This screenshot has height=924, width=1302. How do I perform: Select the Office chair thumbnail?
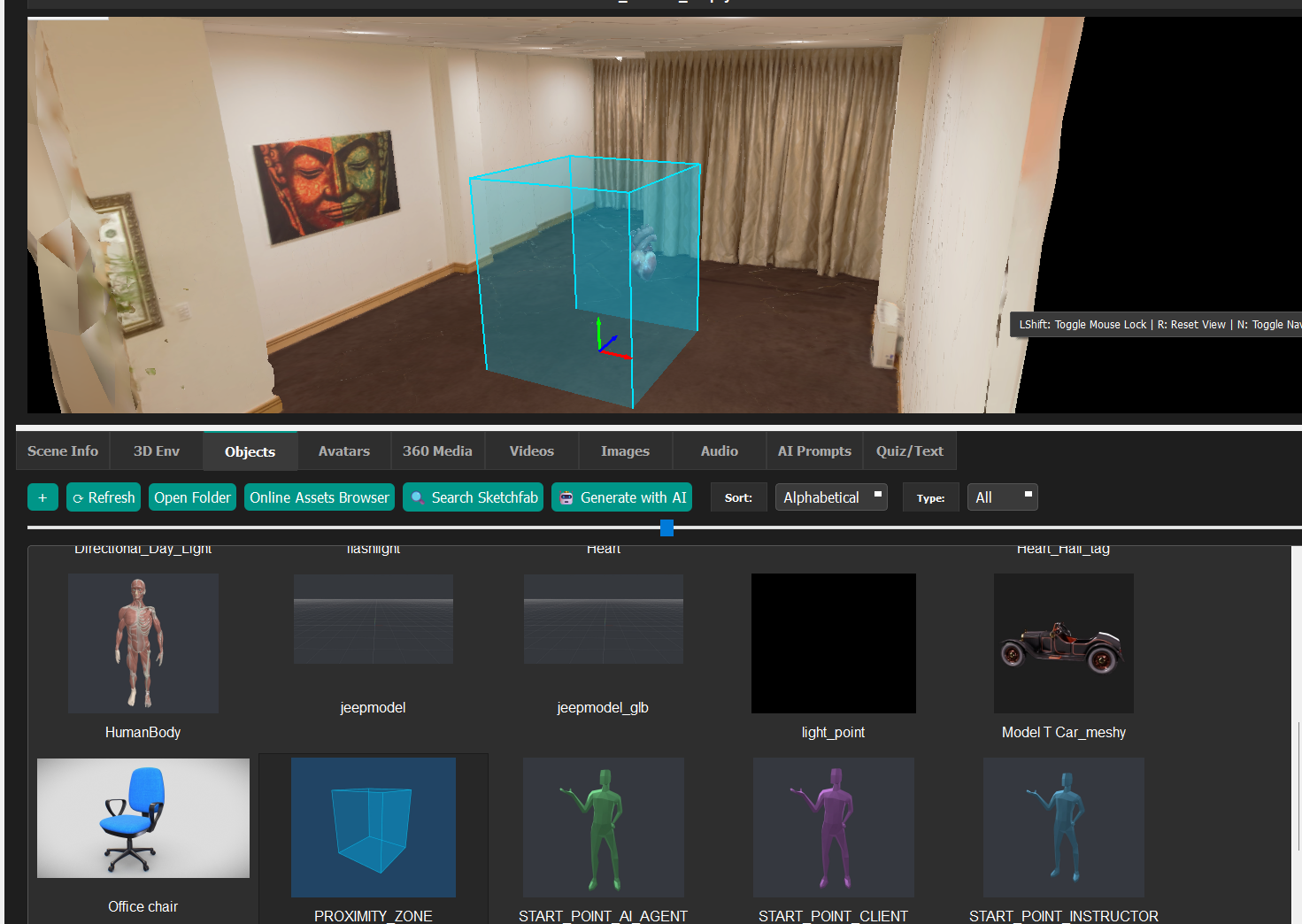tap(143, 818)
